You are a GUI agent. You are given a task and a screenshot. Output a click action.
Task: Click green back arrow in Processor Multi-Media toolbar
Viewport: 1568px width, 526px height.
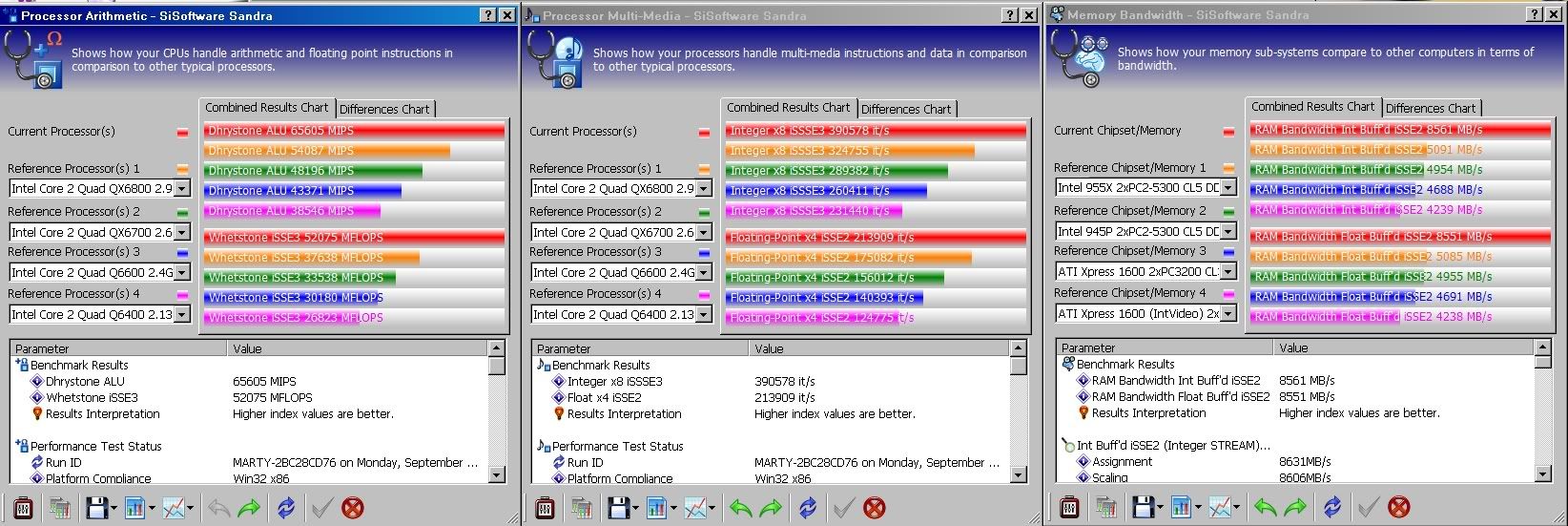pyautogui.click(x=740, y=508)
